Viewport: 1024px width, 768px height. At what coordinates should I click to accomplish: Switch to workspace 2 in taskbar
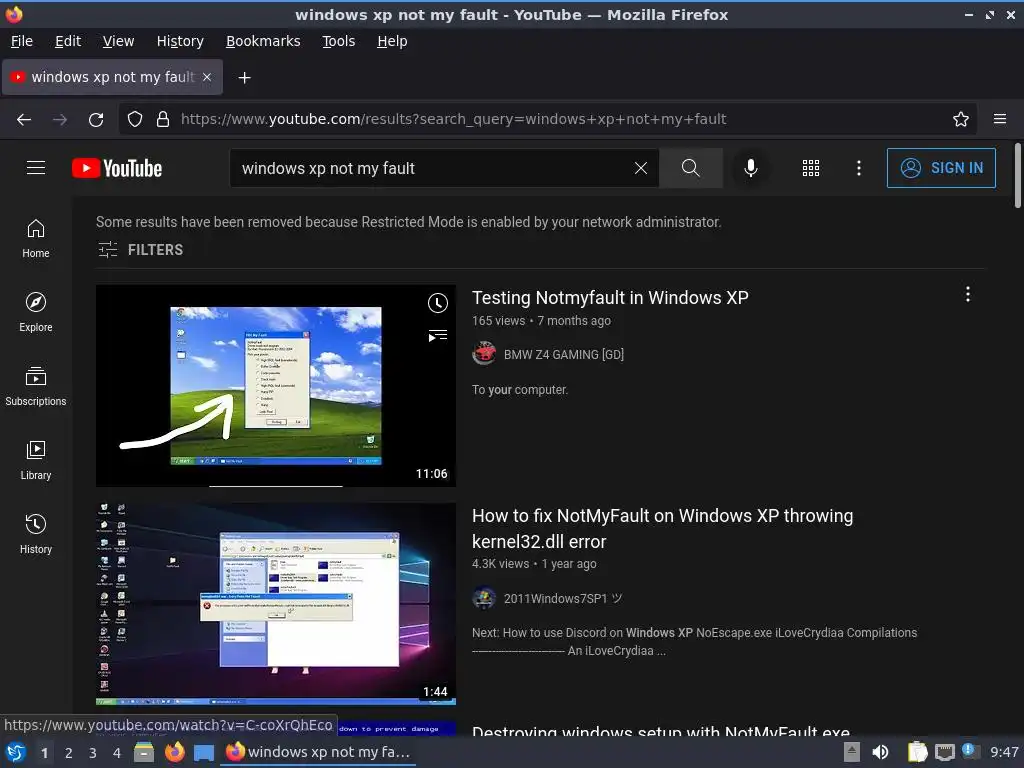(69, 753)
